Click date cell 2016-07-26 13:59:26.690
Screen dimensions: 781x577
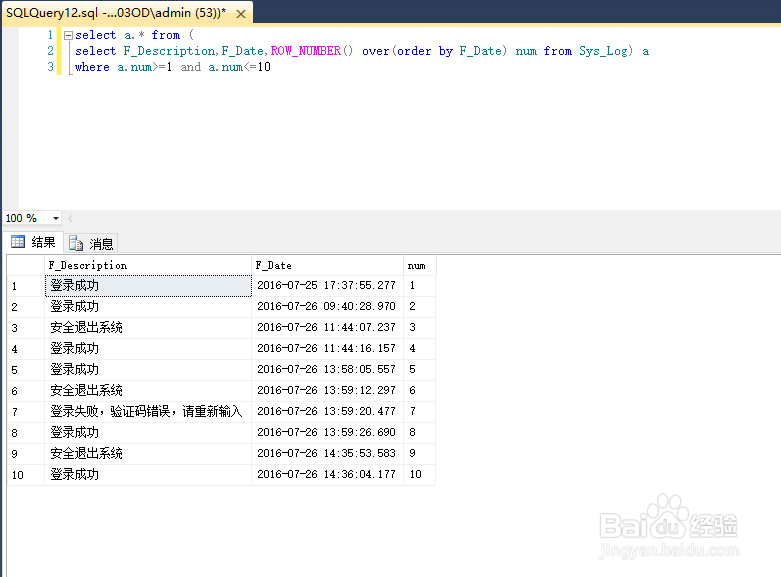click(327, 433)
